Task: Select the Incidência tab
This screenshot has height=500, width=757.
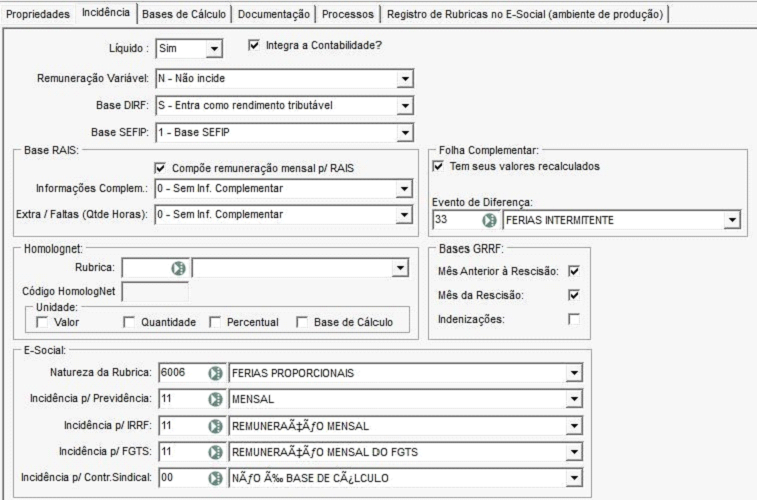Action: (x=106, y=13)
